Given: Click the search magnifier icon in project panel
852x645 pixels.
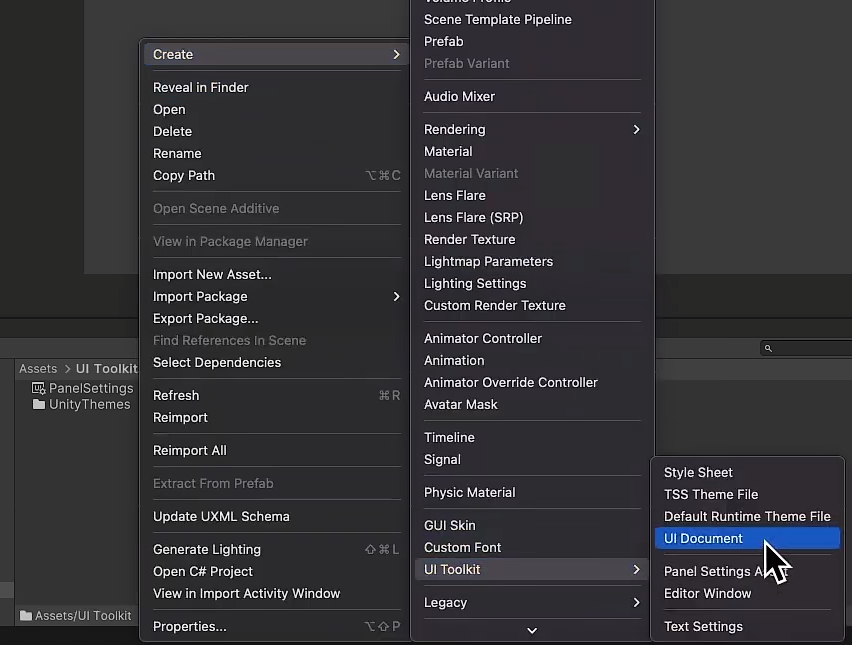Looking at the screenshot, I should (x=768, y=348).
